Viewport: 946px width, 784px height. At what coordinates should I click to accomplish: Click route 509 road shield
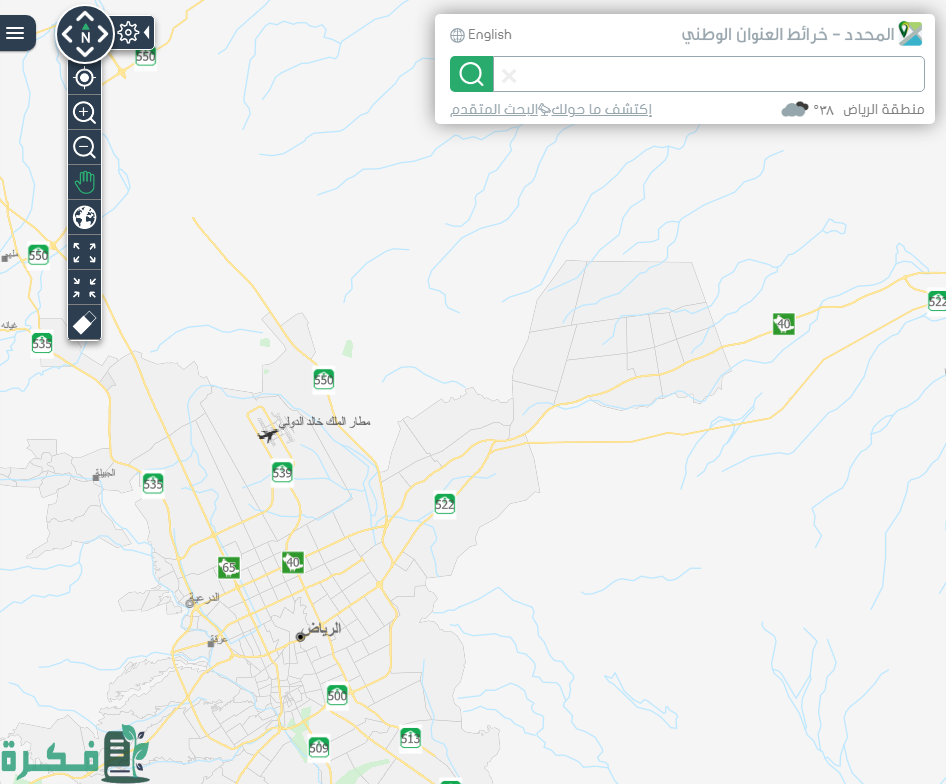click(x=319, y=748)
